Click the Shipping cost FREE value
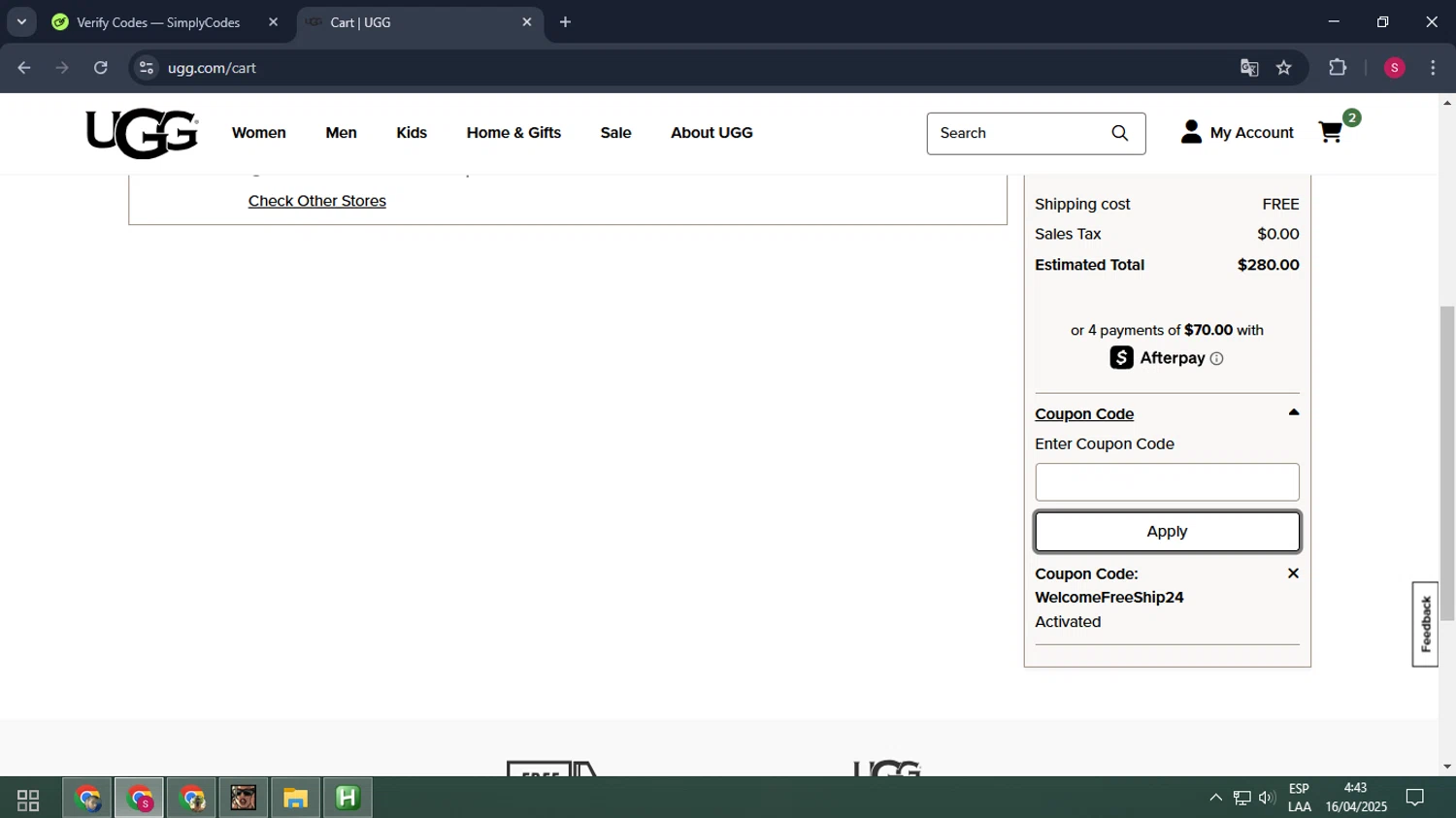 [x=1280, y=205]
